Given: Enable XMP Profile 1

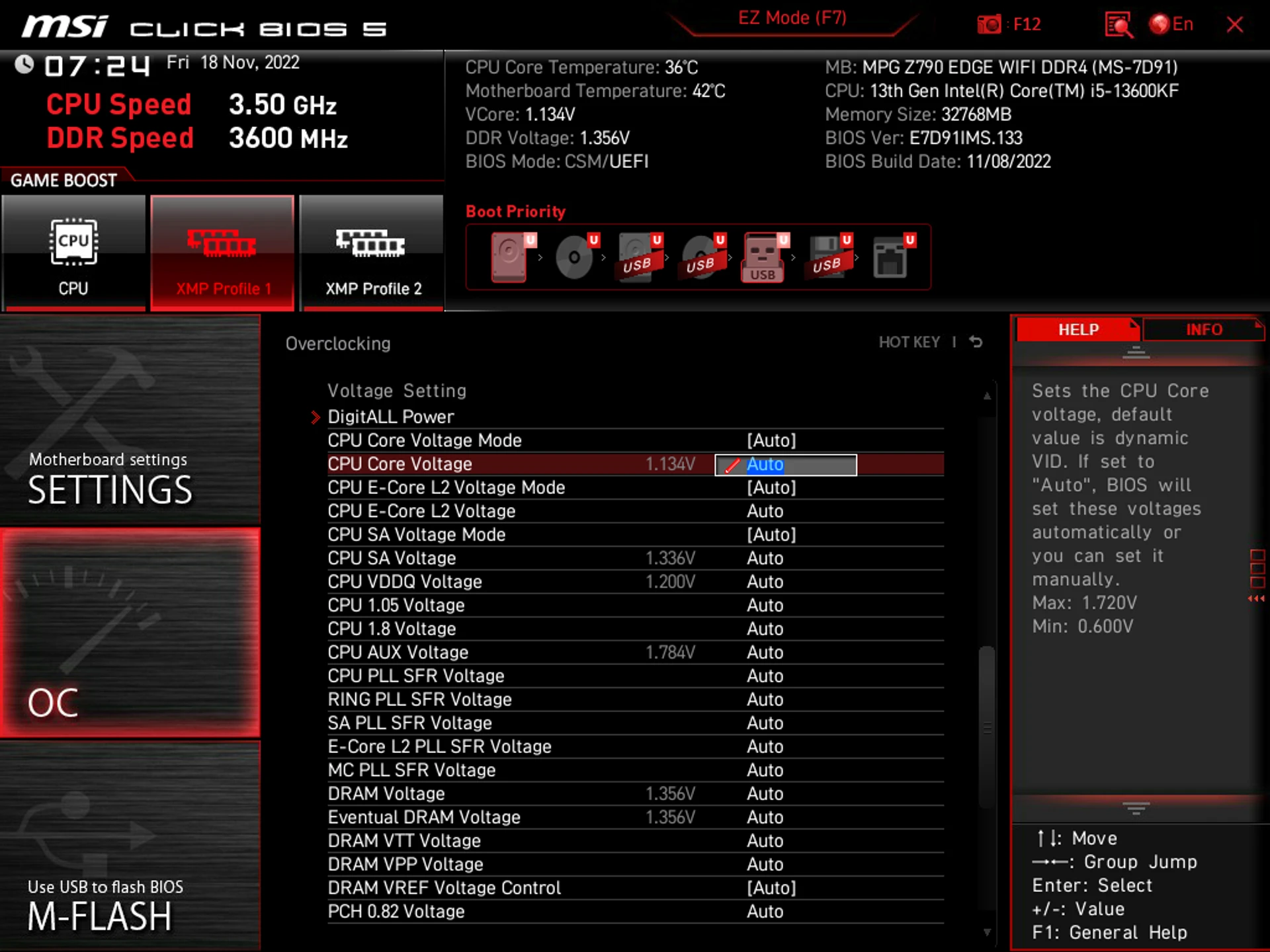Looking at the screenshot, I should 222,253.
